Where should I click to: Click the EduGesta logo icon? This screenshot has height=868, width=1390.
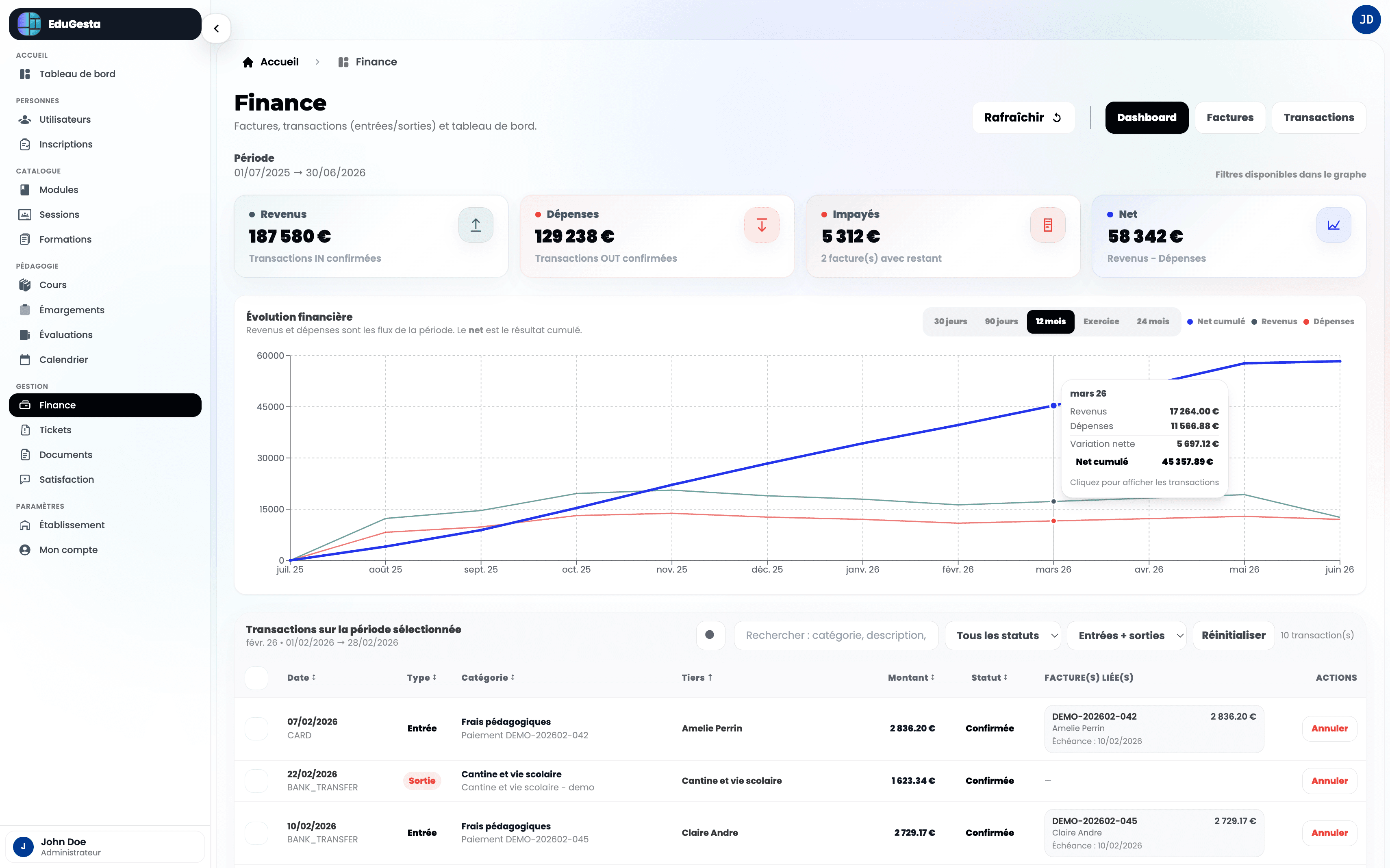[x=29, y=24]
